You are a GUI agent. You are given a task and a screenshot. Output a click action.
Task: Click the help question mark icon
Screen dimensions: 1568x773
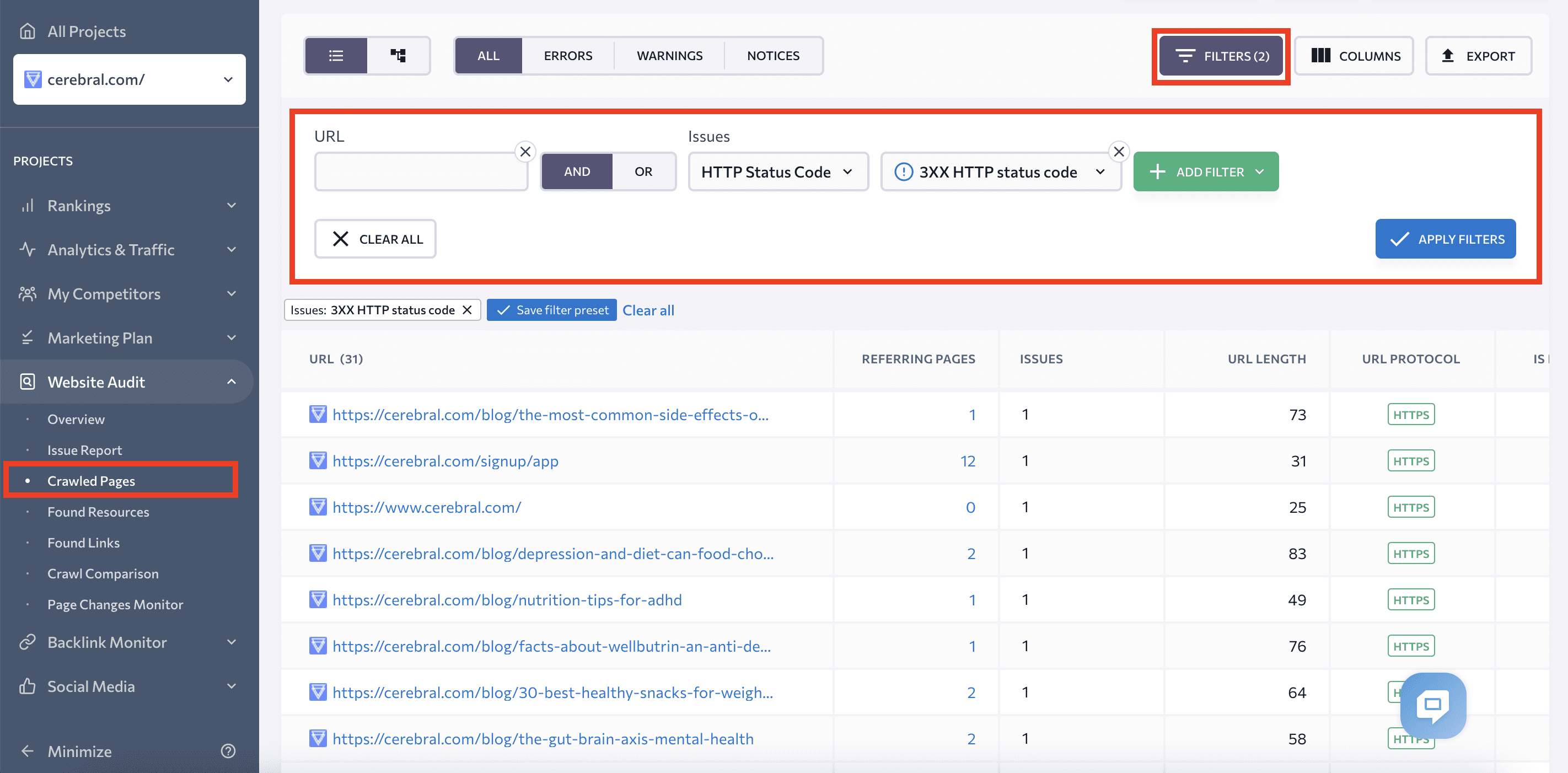[x=228, y=751]
